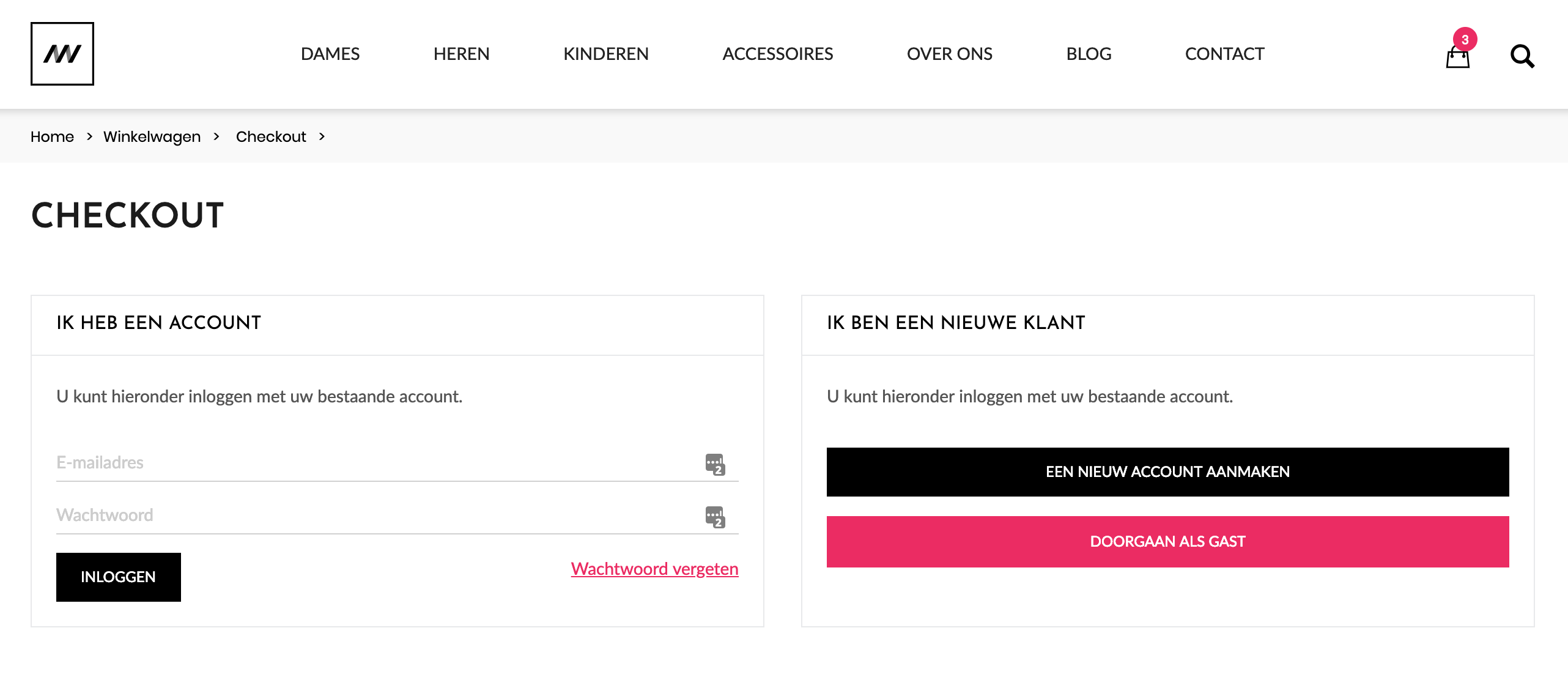1568x680 pixels.
Task: Navigate to OVER ONS page
Action: click(950, 54)
